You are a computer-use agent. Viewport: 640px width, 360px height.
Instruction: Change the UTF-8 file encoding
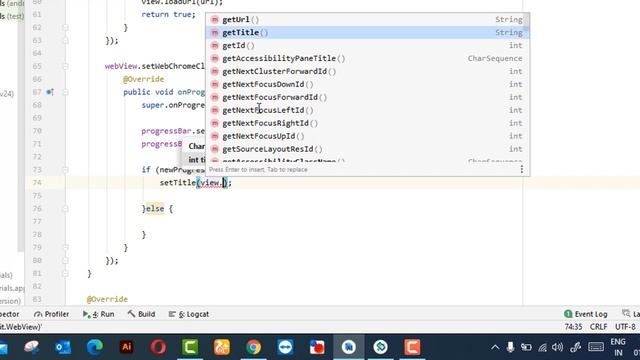point(625,327)
